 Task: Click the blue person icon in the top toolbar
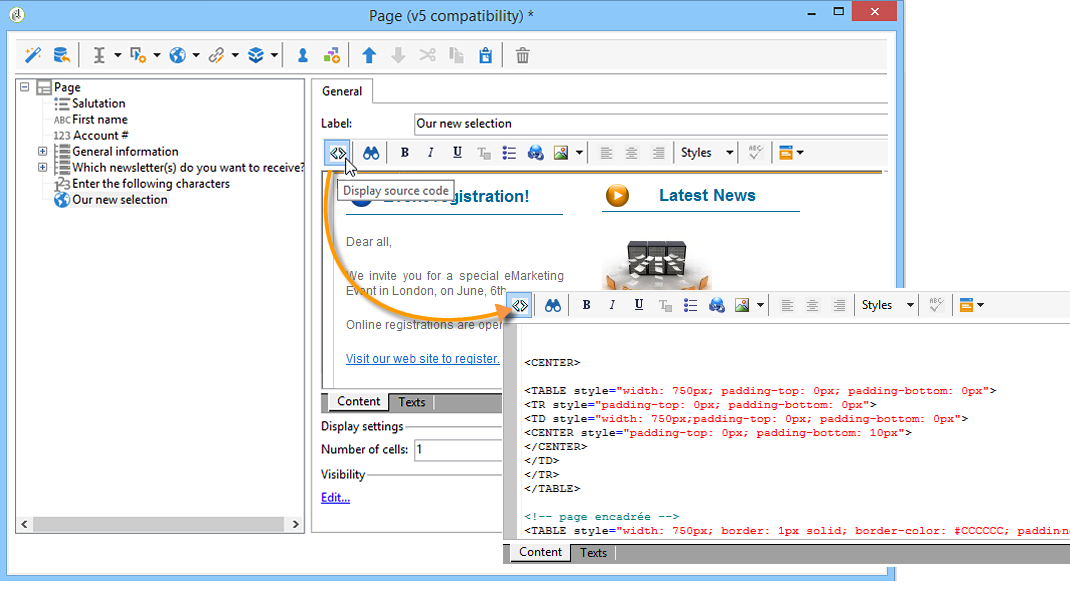302,56
